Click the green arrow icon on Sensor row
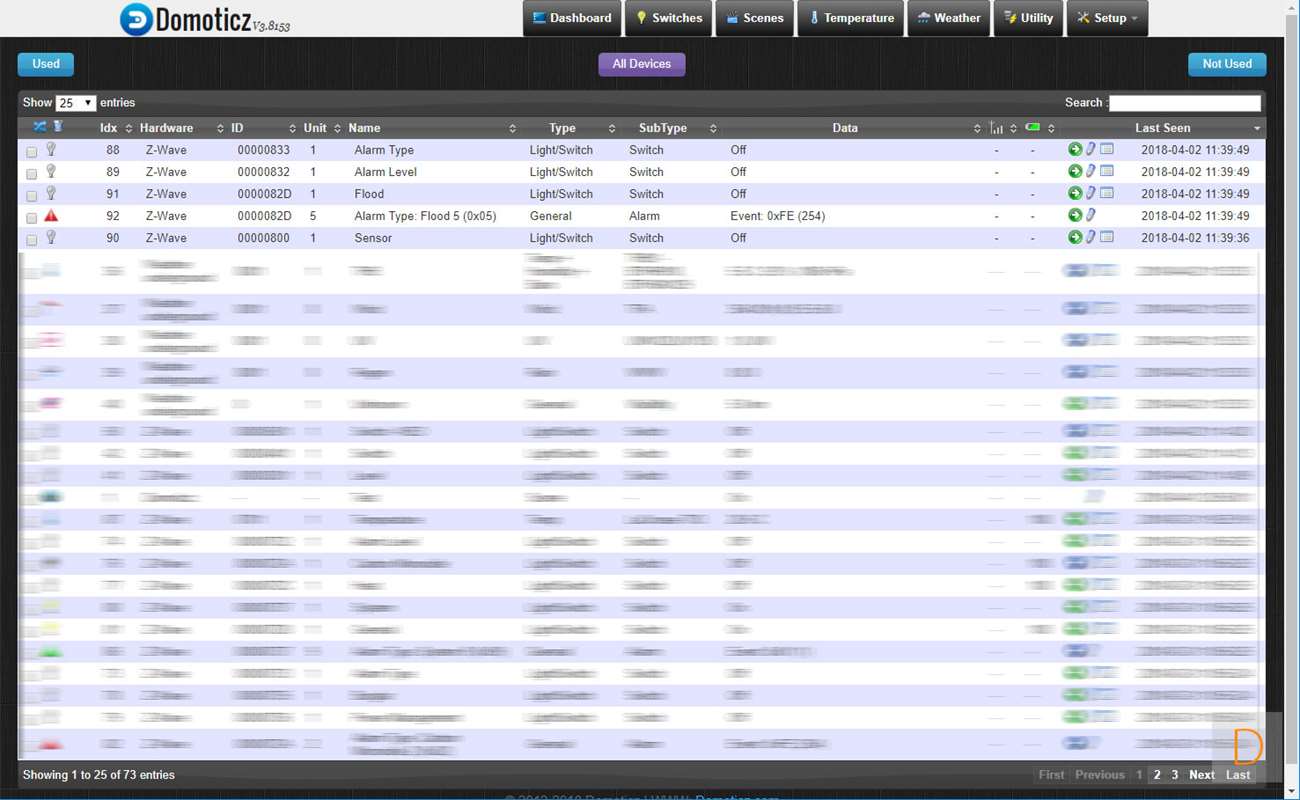Image resolution: width=1300 pixels, height=800 pixels. pos(1075,238)
